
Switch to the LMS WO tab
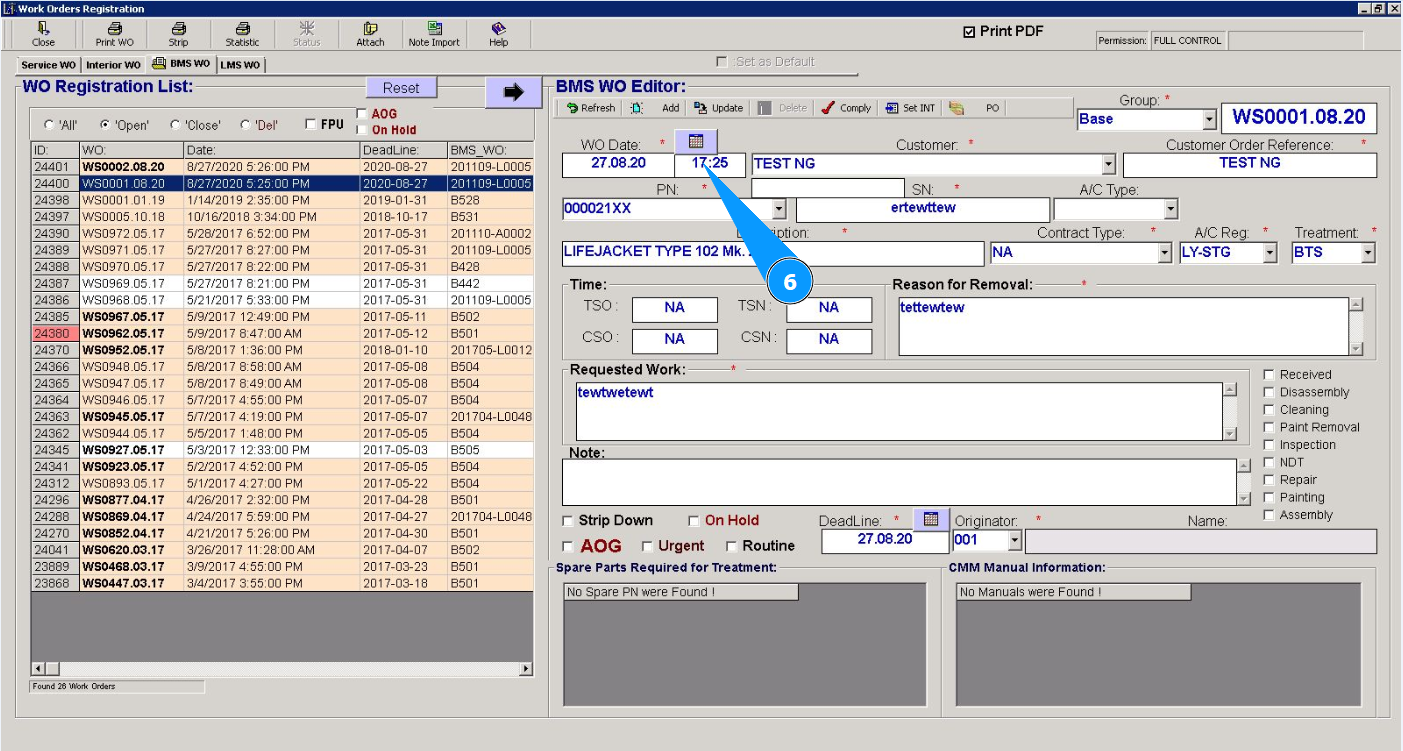241,65
